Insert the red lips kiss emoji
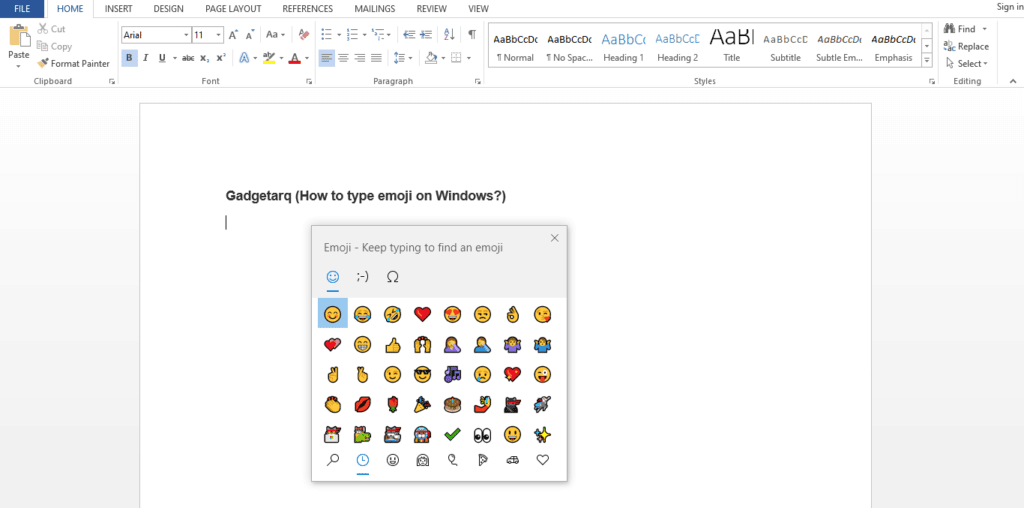1024x508 pixels. 362,405
